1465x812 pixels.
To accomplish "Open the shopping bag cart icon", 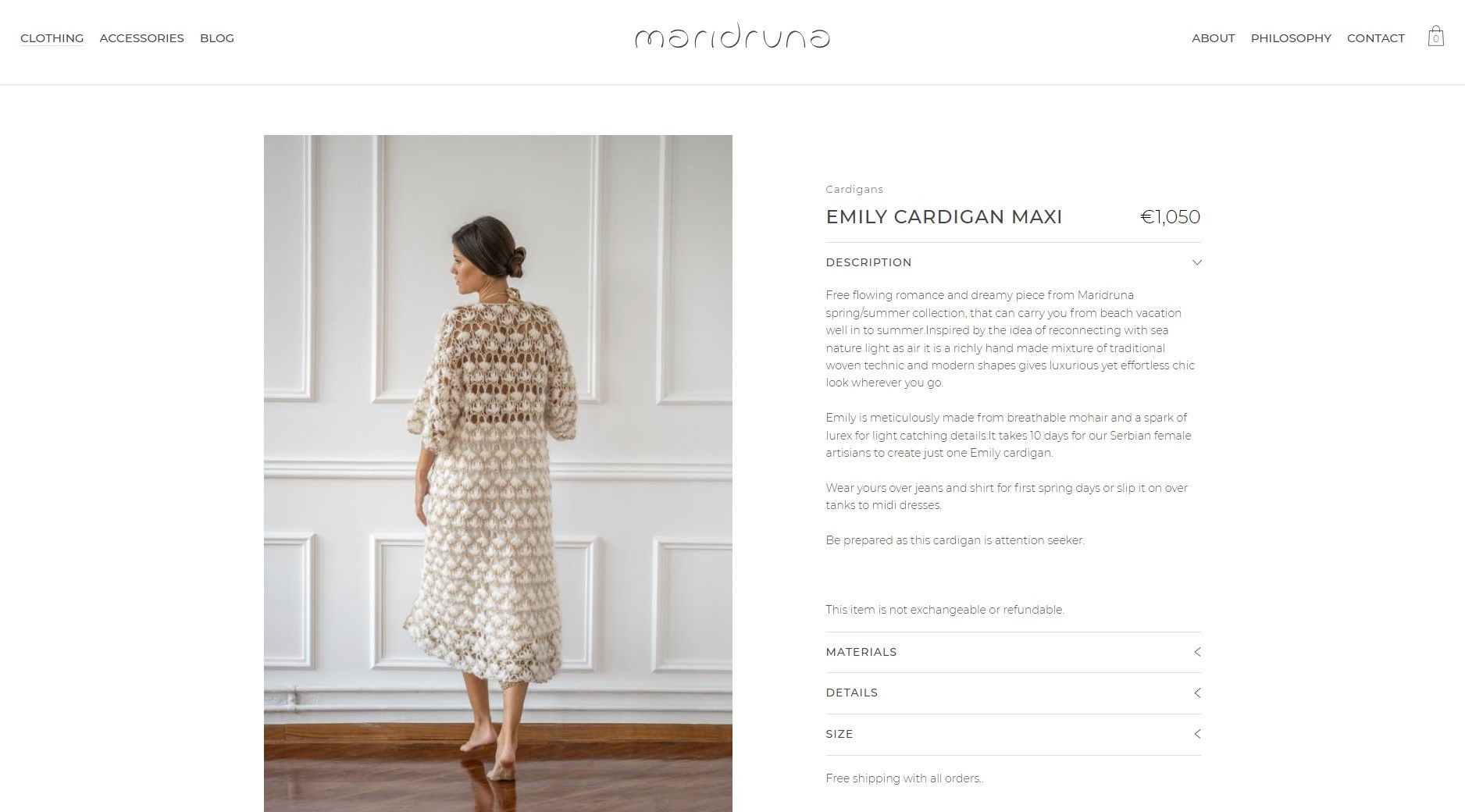I will (x=1435, y=37).
